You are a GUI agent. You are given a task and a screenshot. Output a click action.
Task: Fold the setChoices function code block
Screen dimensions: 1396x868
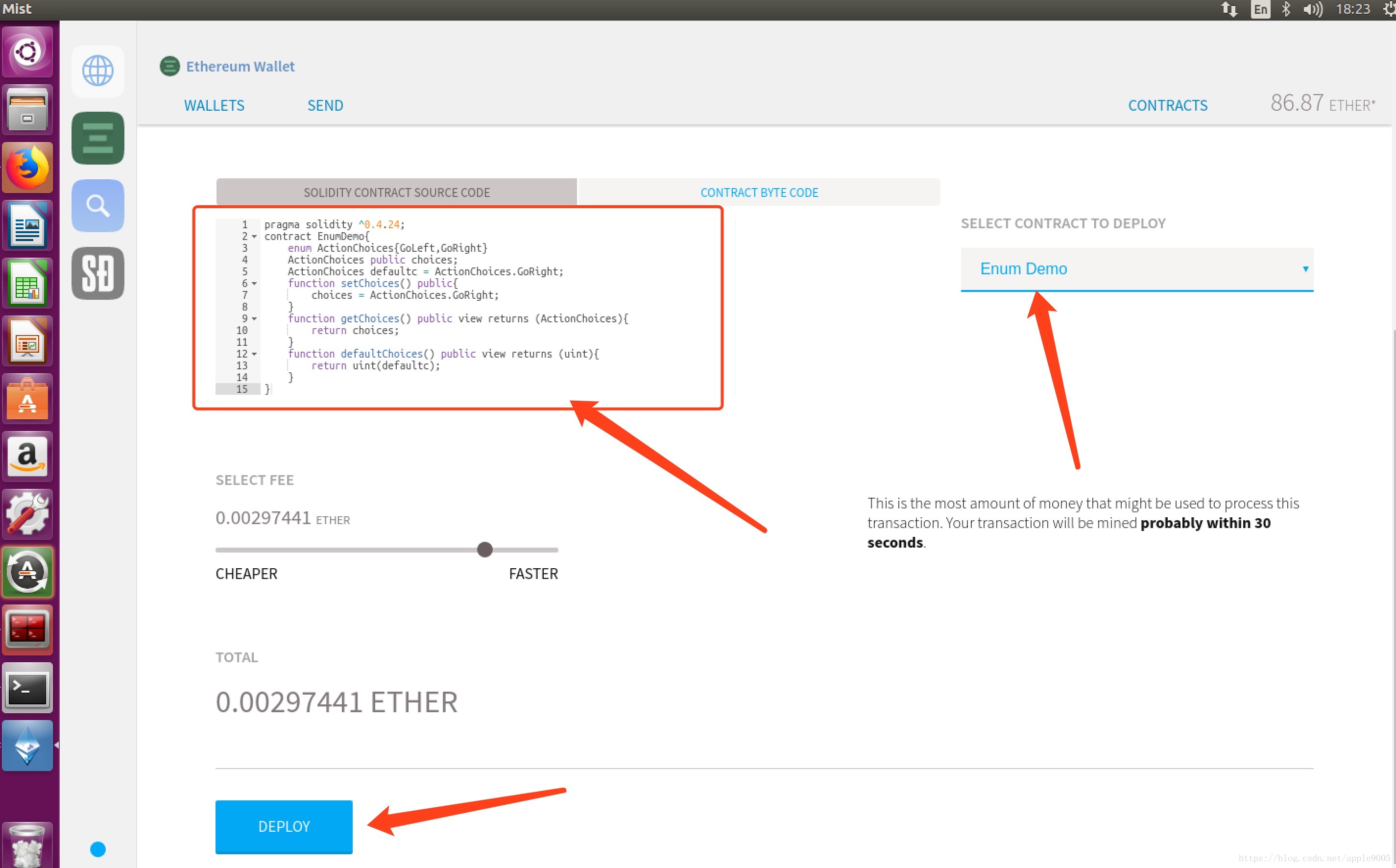point(254,284)
